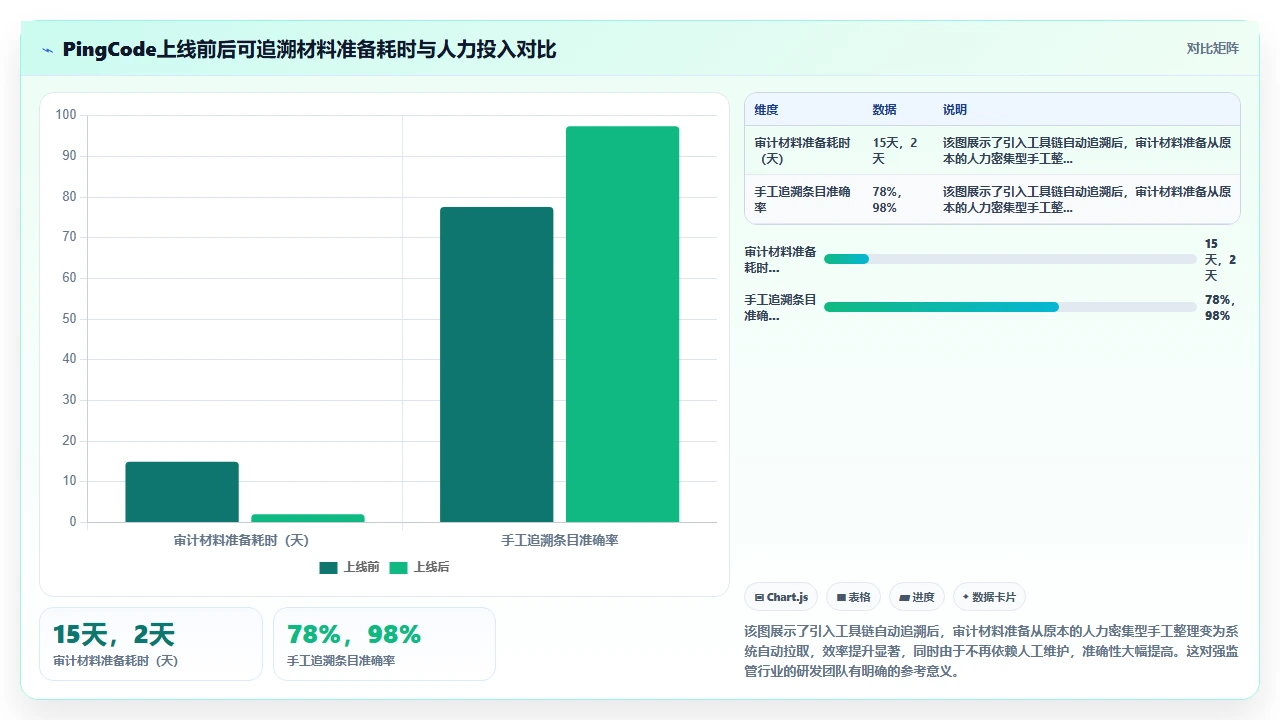
Task: Click the 上线后 bar for 手工追溯条目准确率
Action: pyautogui.click(x=622, y=324)
